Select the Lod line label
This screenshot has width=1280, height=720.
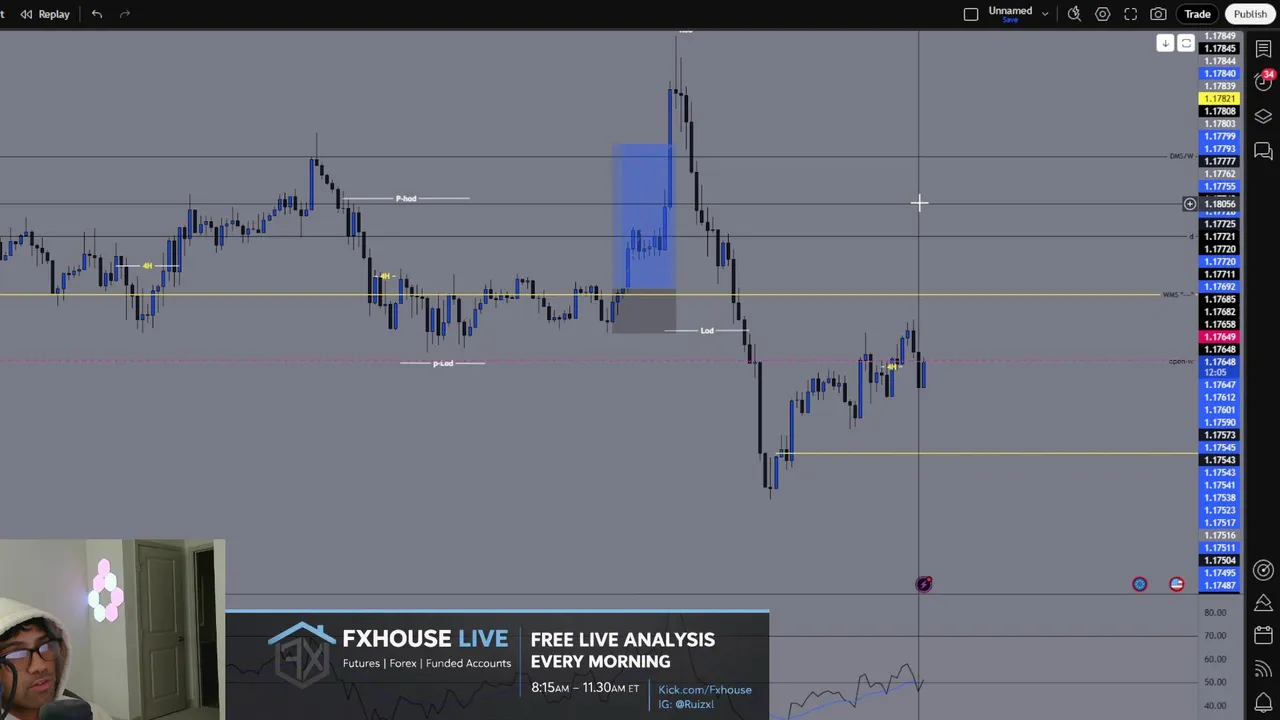[707, 330]
